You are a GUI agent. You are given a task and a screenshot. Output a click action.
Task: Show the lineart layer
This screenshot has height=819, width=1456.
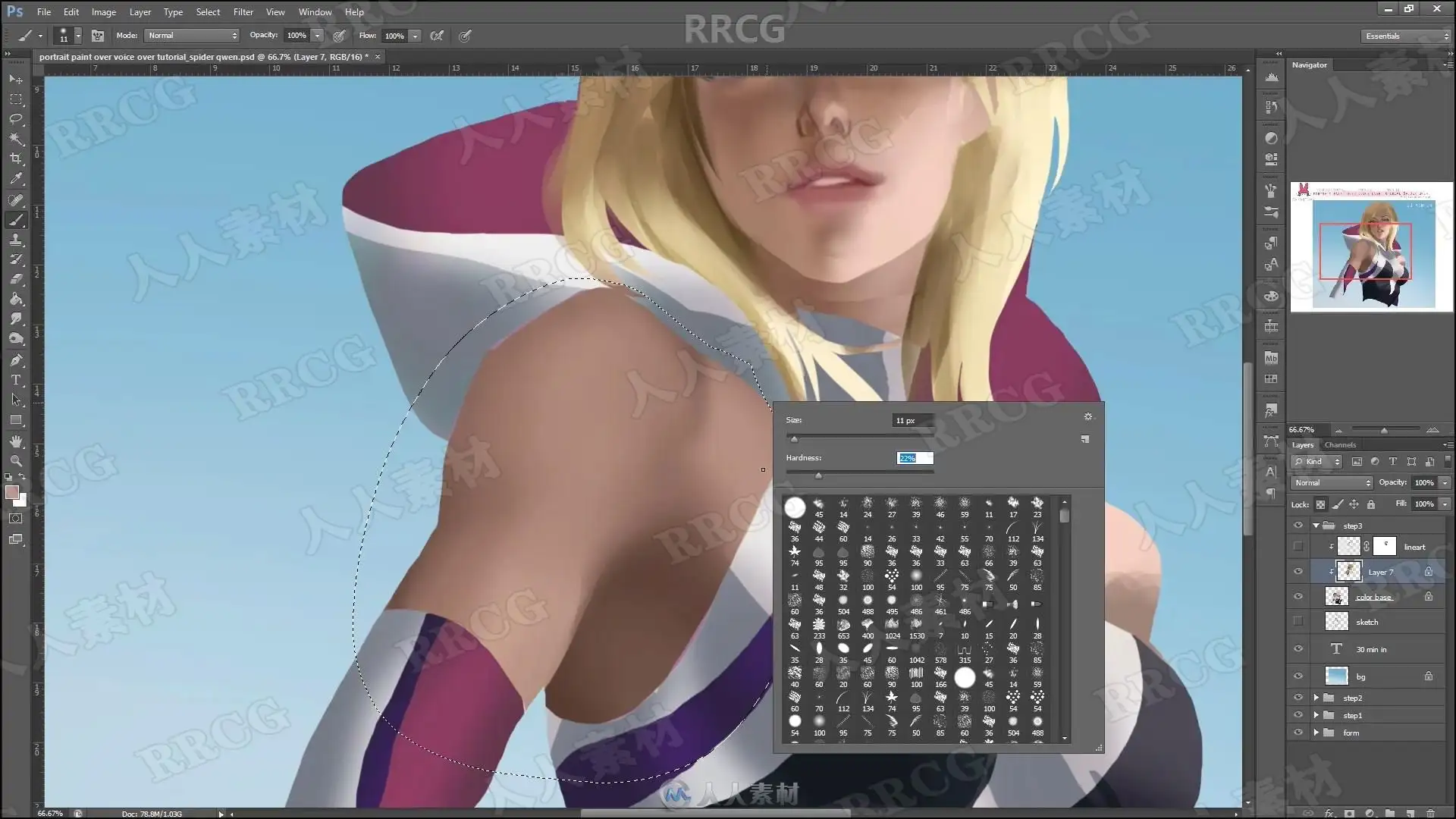tap(1298, 547)
